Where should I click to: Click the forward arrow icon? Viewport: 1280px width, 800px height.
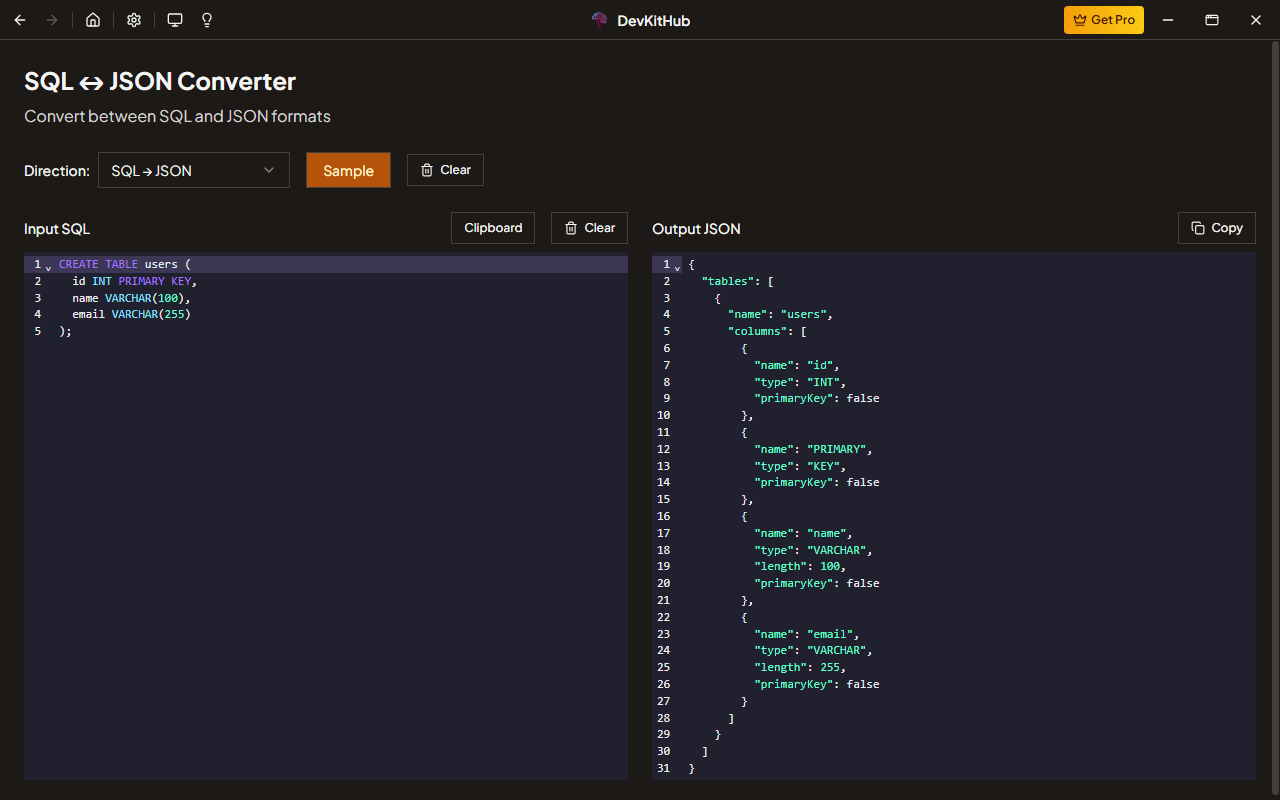click(x=52, y=20)
